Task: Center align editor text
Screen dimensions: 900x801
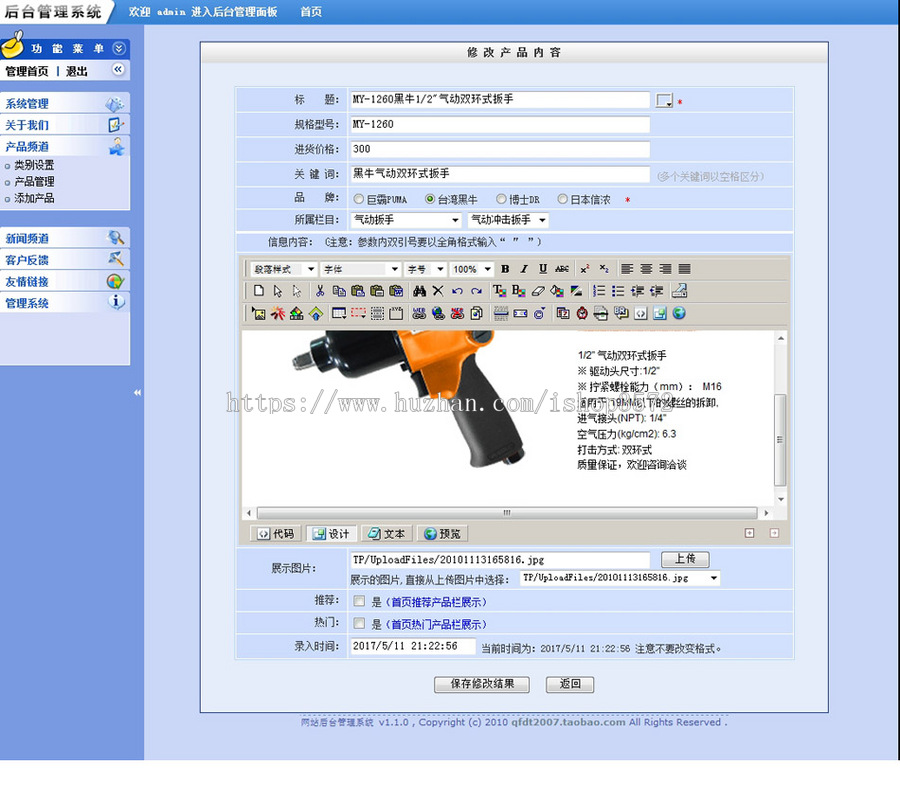Action: click(646, 269)
